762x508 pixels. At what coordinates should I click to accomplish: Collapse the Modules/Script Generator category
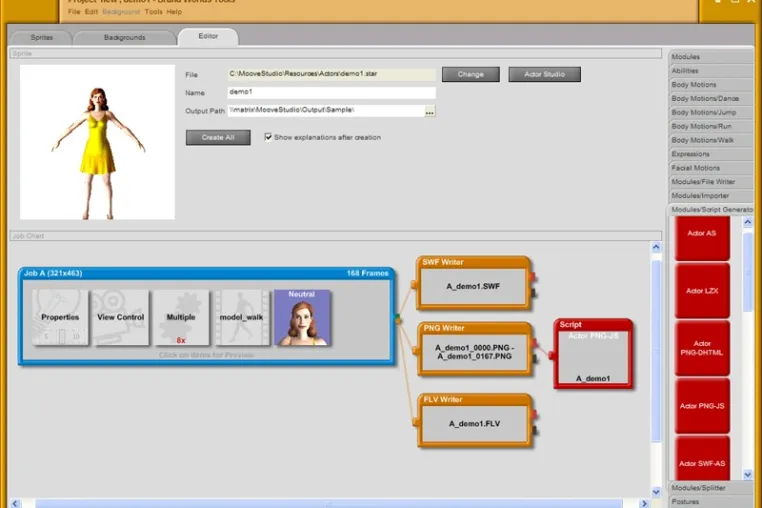pos(711,210)
